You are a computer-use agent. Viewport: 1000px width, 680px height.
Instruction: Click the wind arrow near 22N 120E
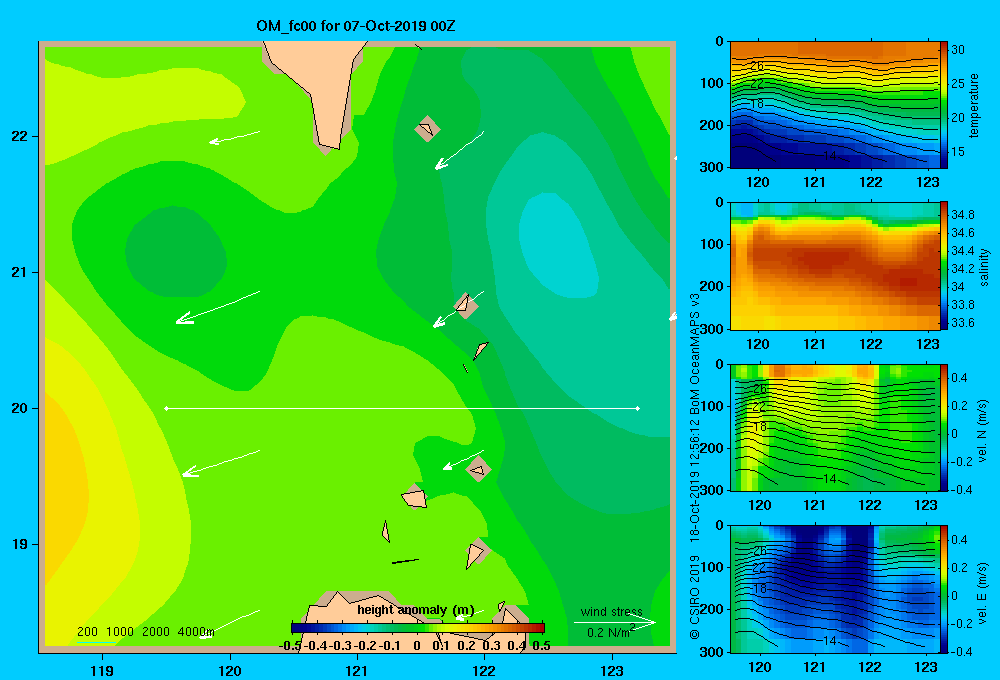point(235,137)
